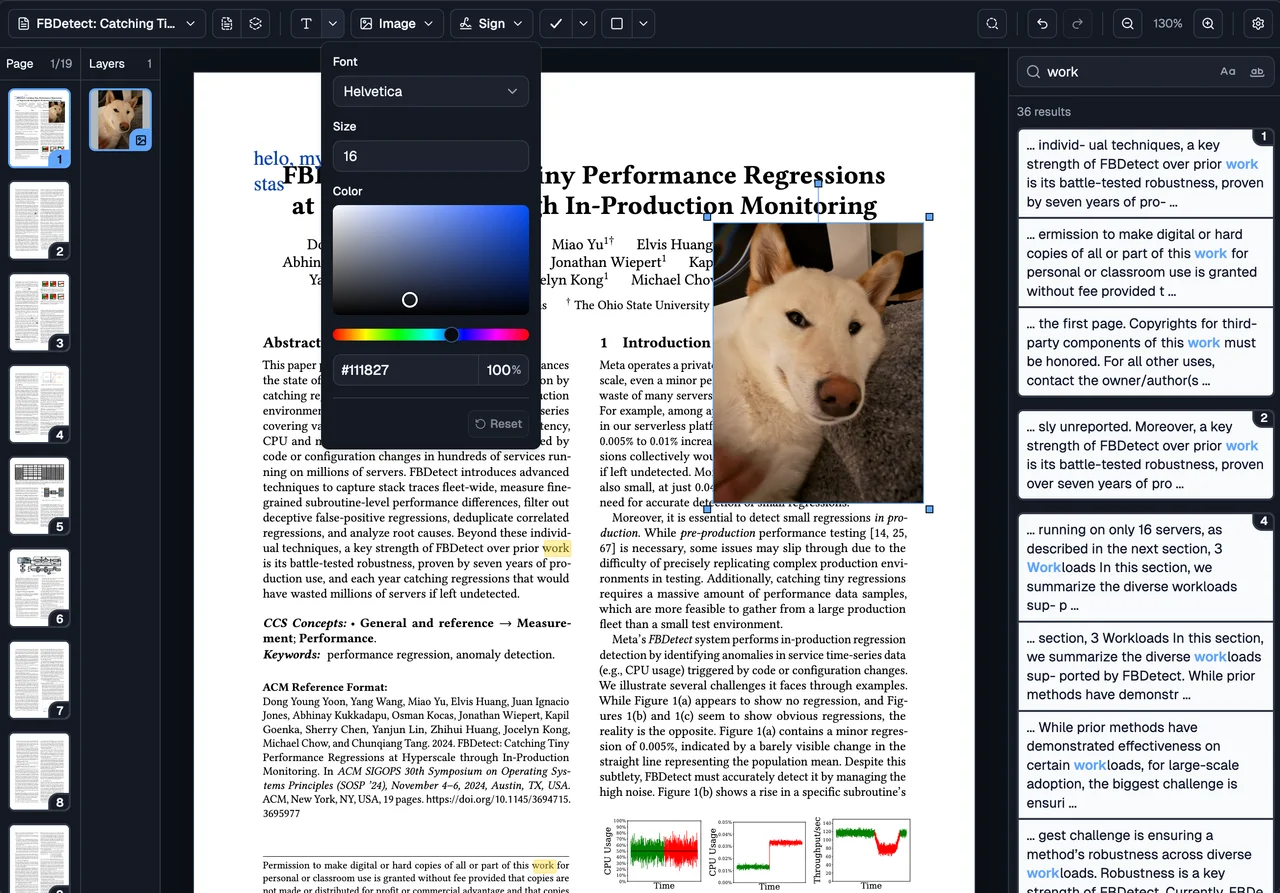Viewport: 1280px width, 893px height.
Task: Open the Helvetica font dropdown
Action: (x=430, y=91)
